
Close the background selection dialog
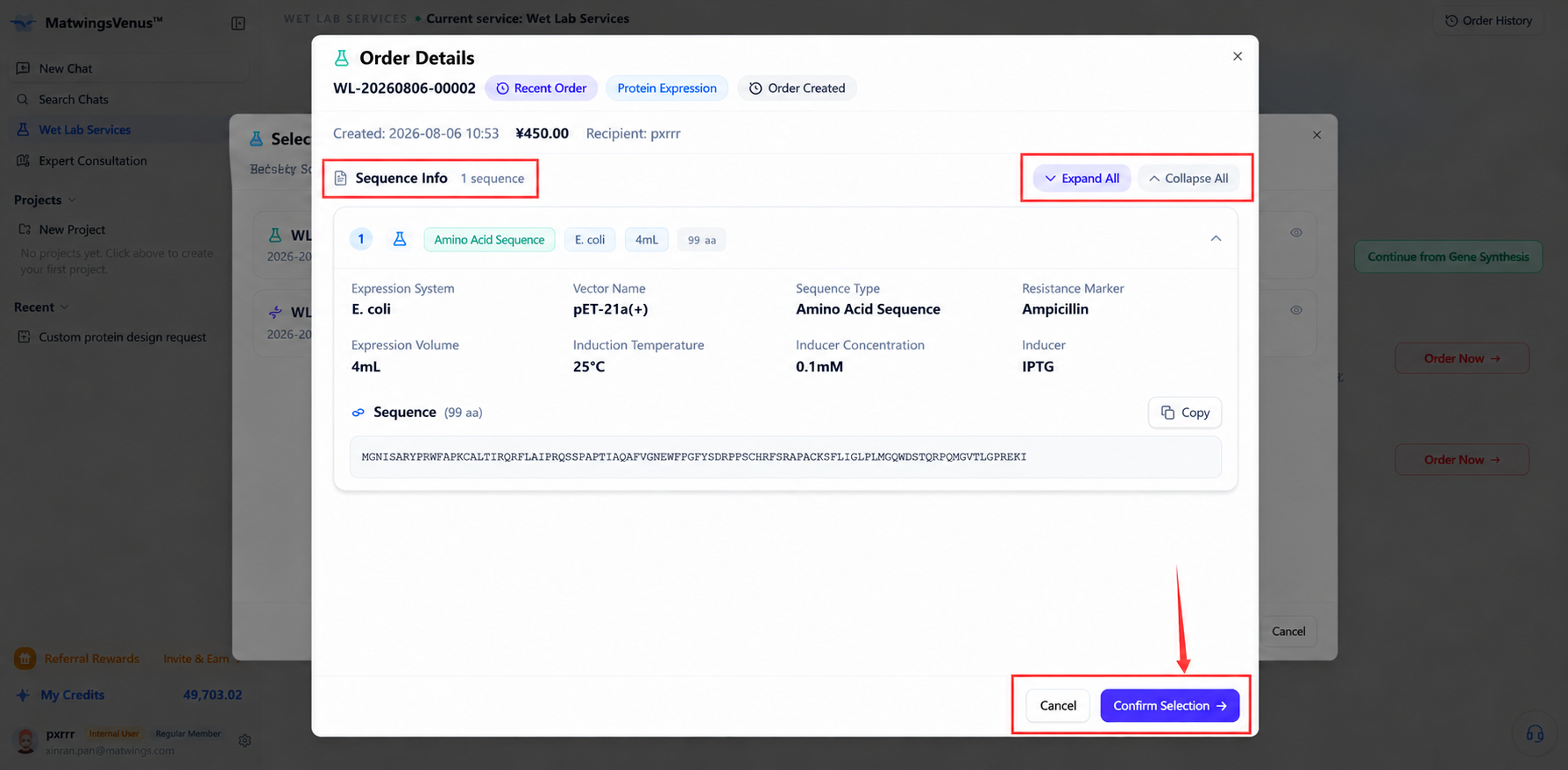click(1316, 135)
